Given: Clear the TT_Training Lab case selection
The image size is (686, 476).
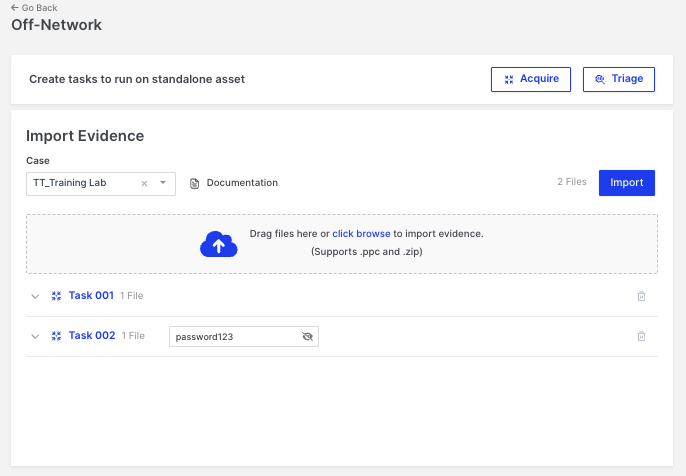Looking at the screenshot, I should [144, 183].
